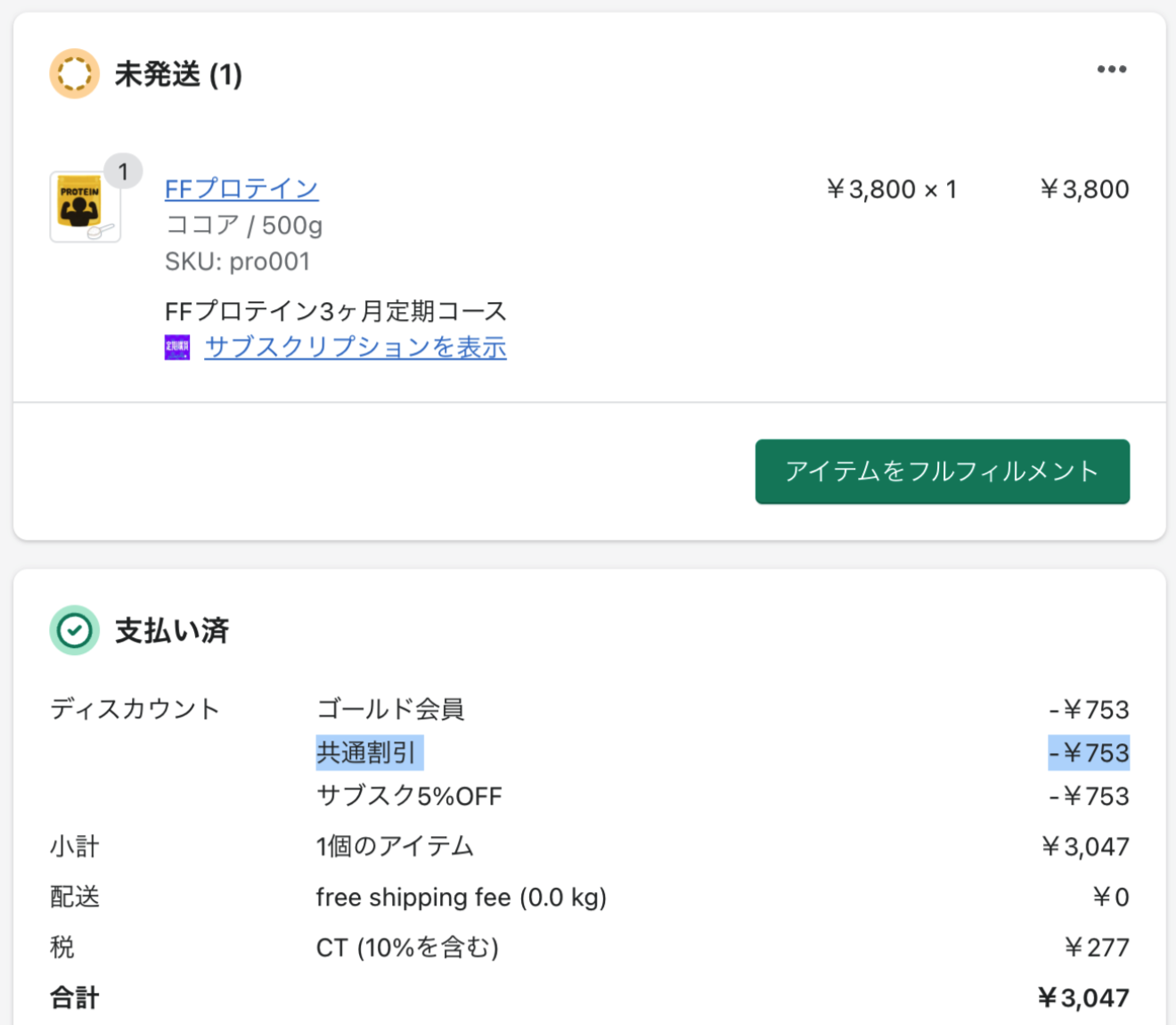1176x1025 pixels.
Task: Click the purple subscription app icon
Action: pos(177,348)
